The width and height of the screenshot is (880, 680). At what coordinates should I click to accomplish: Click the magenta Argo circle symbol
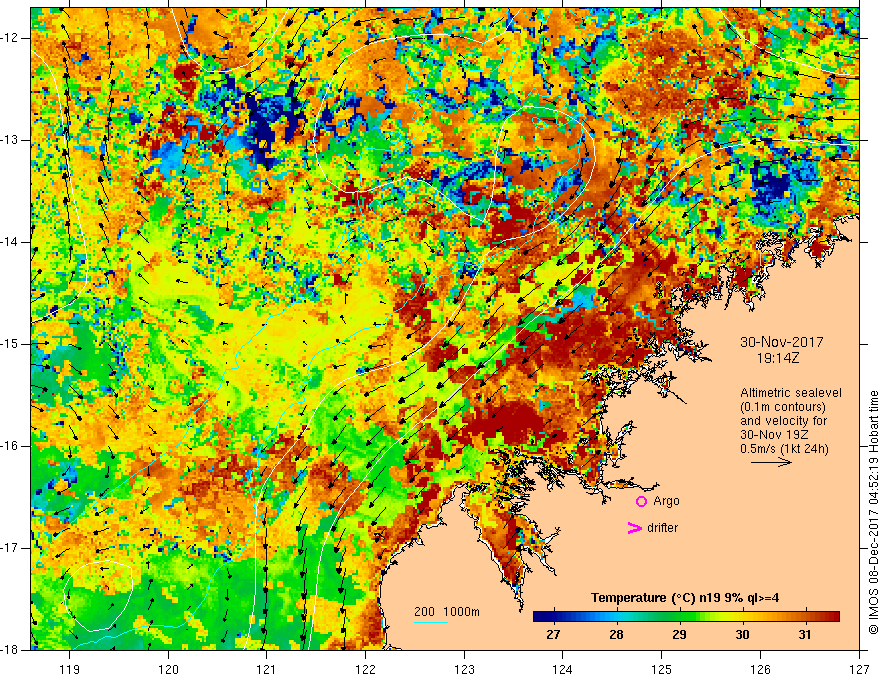641,502
